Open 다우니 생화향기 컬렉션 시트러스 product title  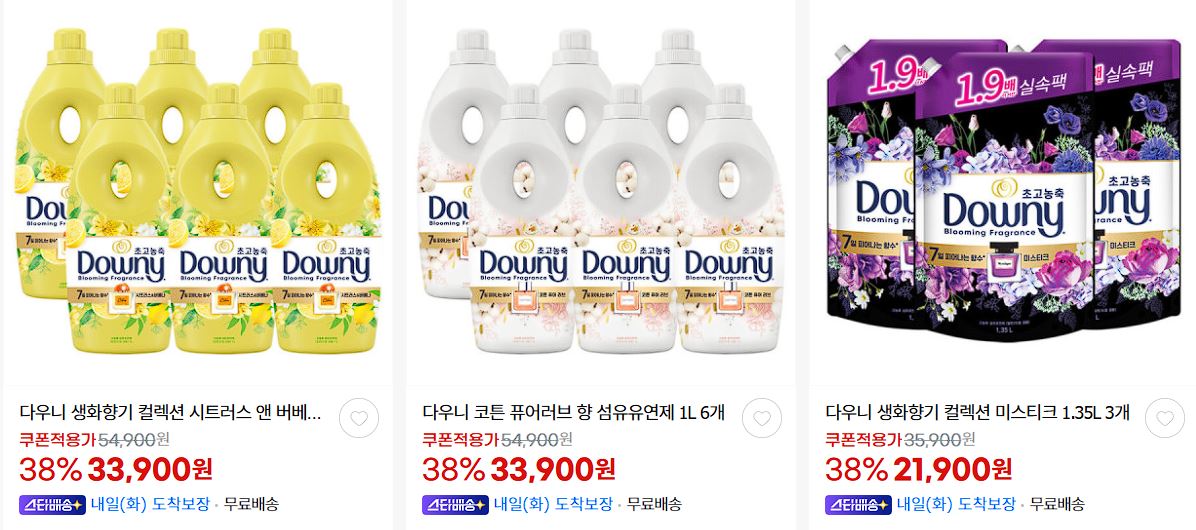click(170, 413)
